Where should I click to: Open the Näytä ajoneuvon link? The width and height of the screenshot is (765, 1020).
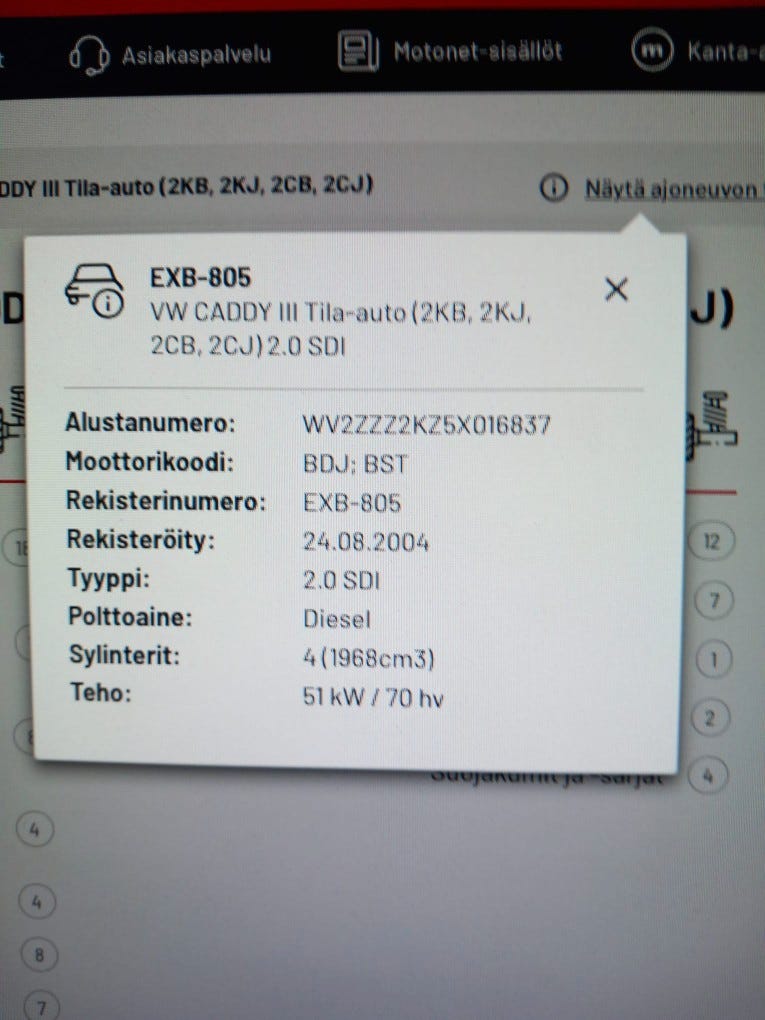(674, 189)
